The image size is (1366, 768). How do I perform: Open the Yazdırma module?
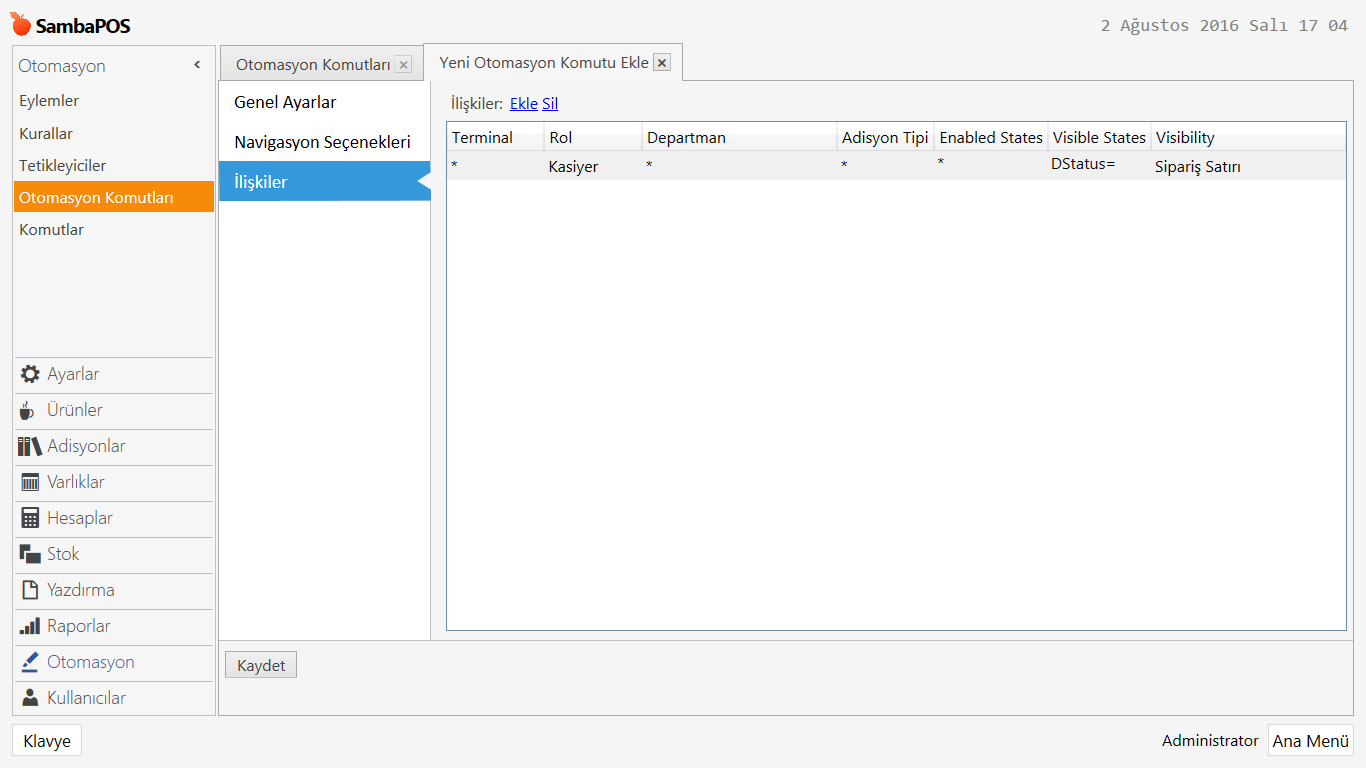114,590
